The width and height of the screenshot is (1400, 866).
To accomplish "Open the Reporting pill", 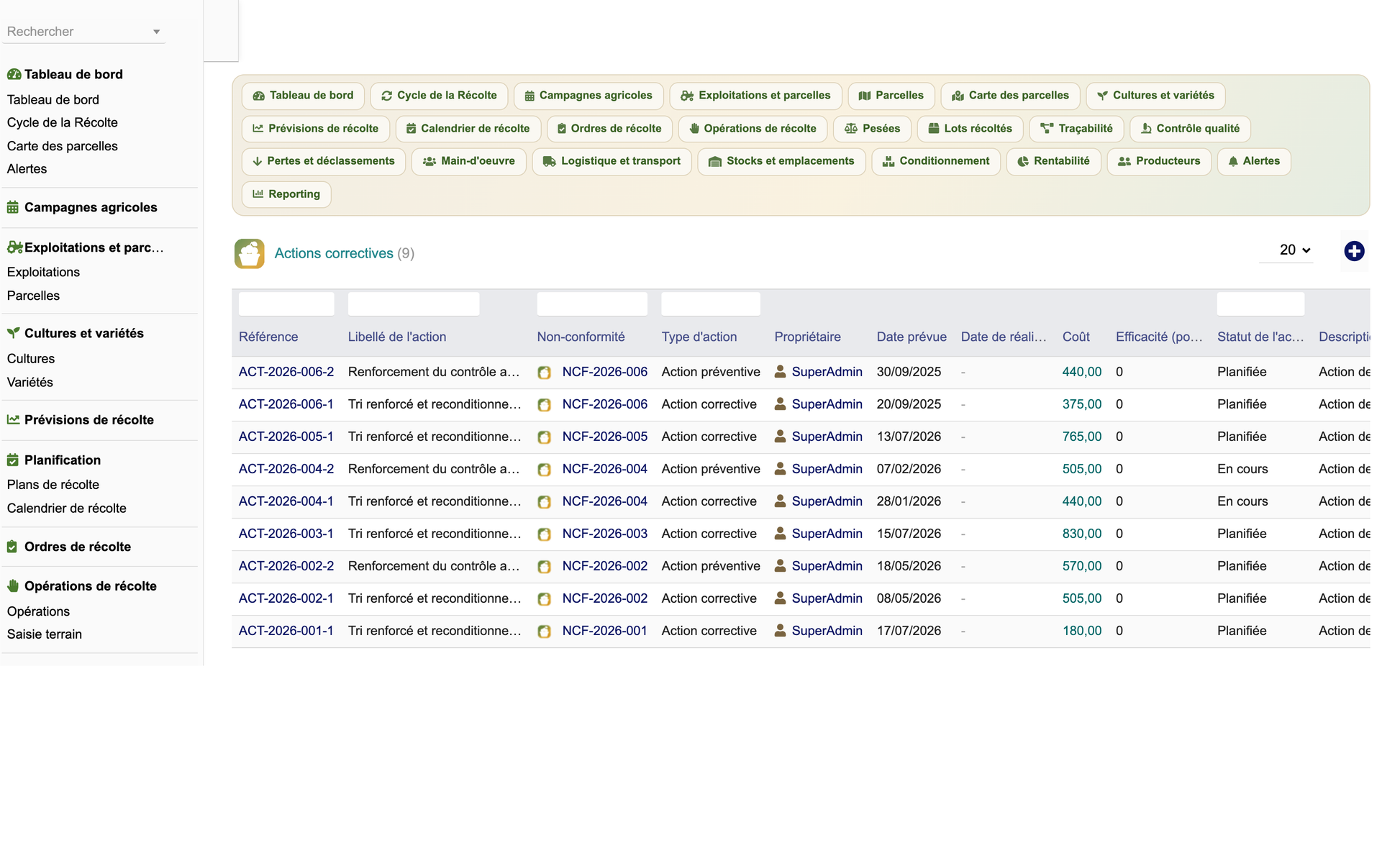I will pos(286,194).
